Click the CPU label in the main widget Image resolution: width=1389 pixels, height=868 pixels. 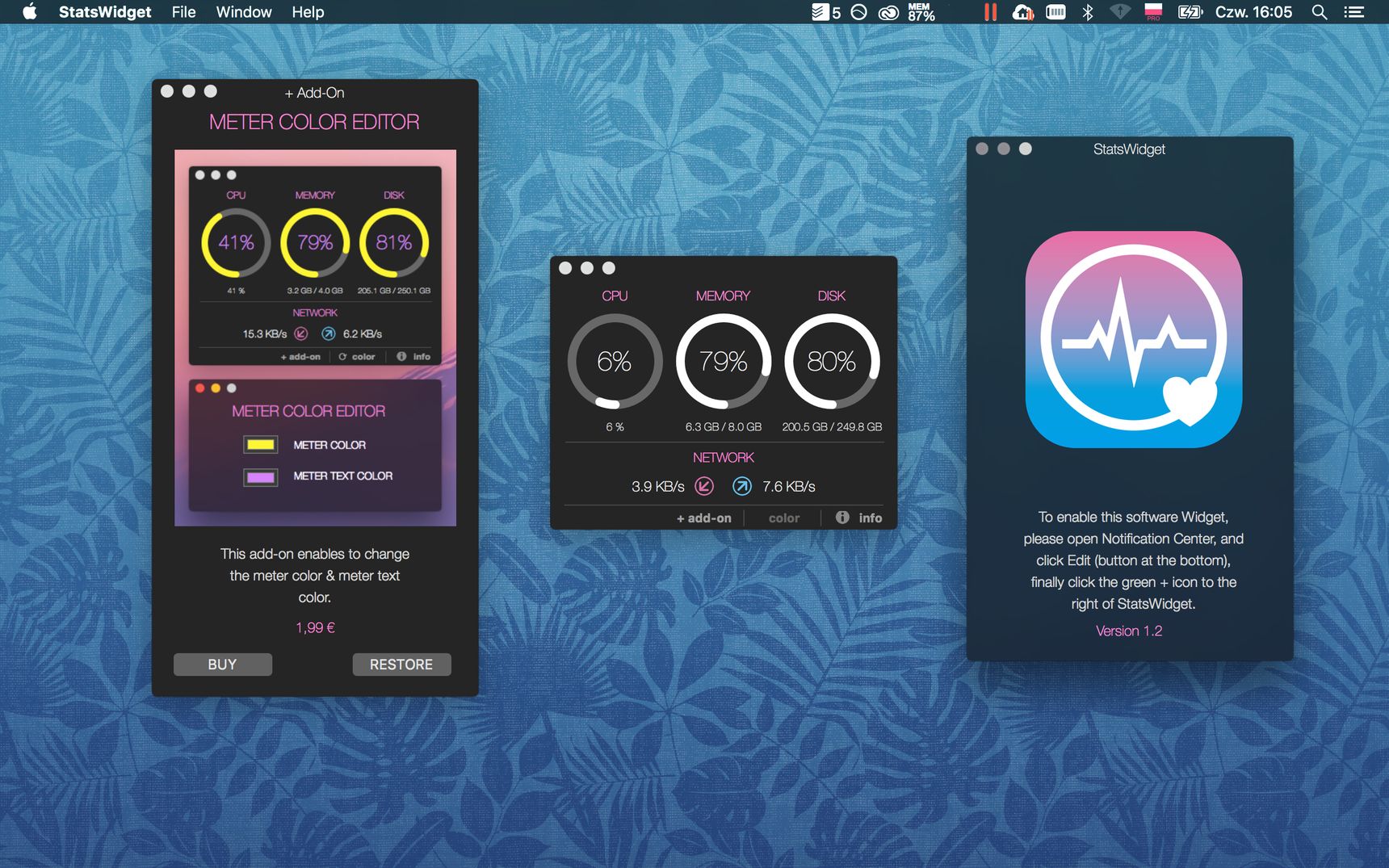point(615,296)
